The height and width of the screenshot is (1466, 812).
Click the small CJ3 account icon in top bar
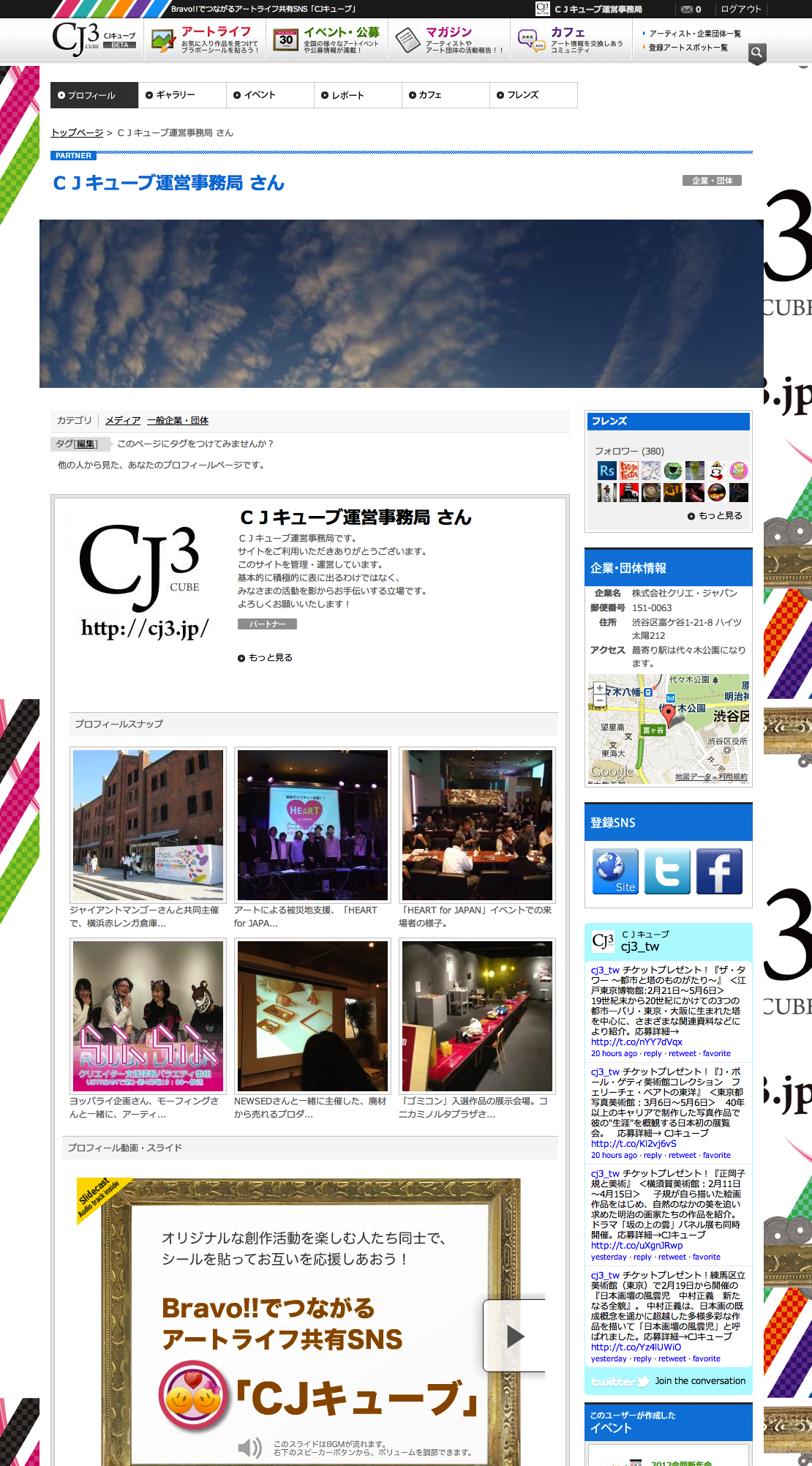click(542, 9)
